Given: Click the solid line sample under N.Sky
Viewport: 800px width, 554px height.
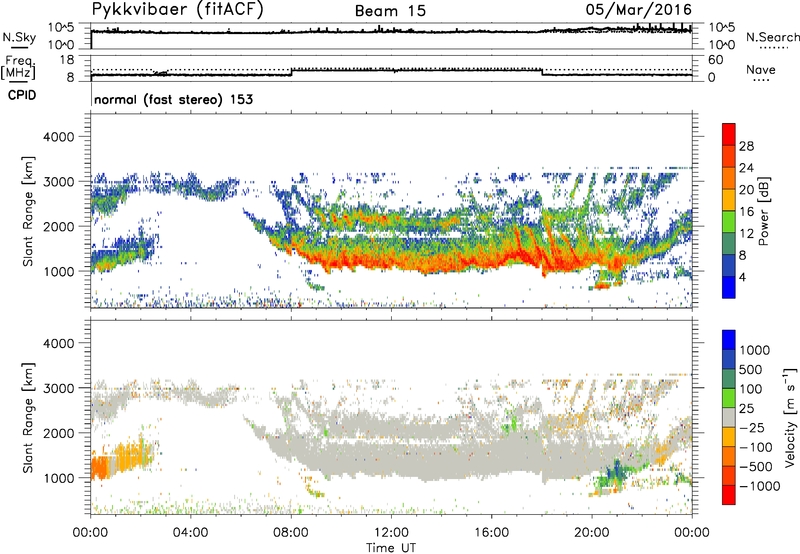Looking at the screenshot, I should tap(19, 47).
